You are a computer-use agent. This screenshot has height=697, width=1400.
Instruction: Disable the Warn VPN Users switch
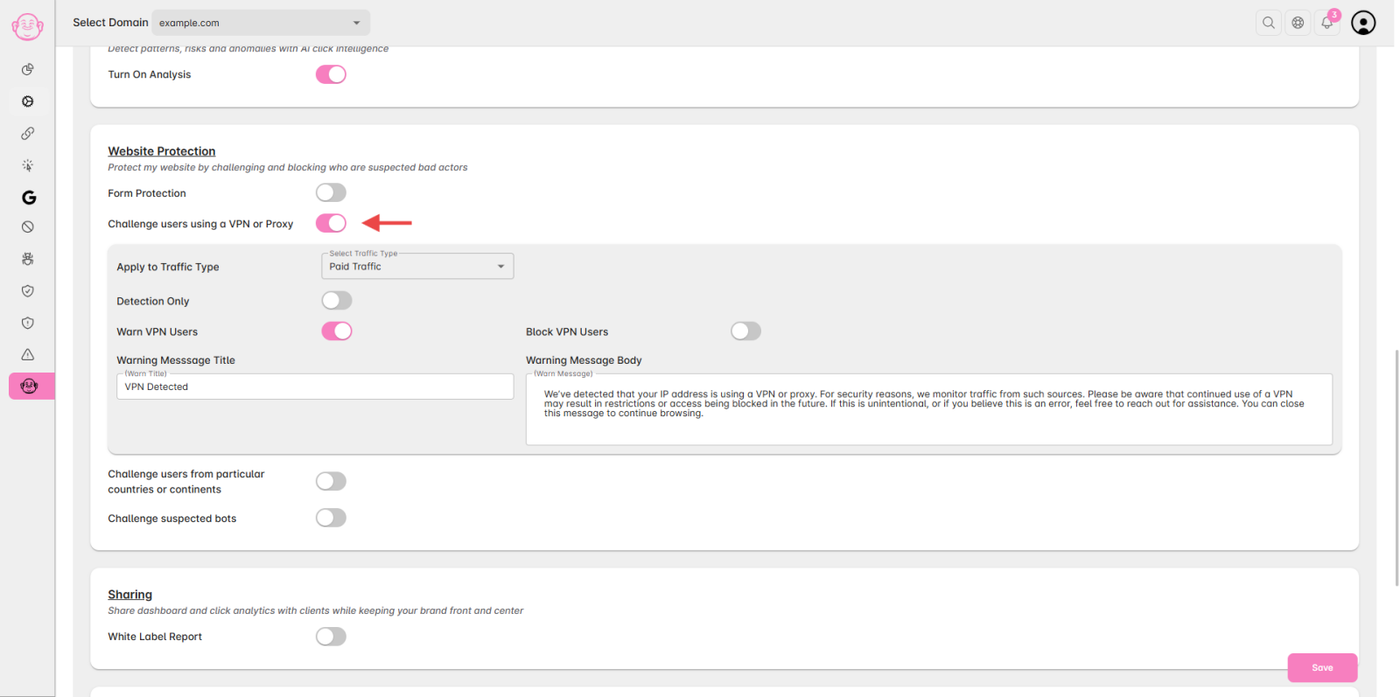pos(337,331)
